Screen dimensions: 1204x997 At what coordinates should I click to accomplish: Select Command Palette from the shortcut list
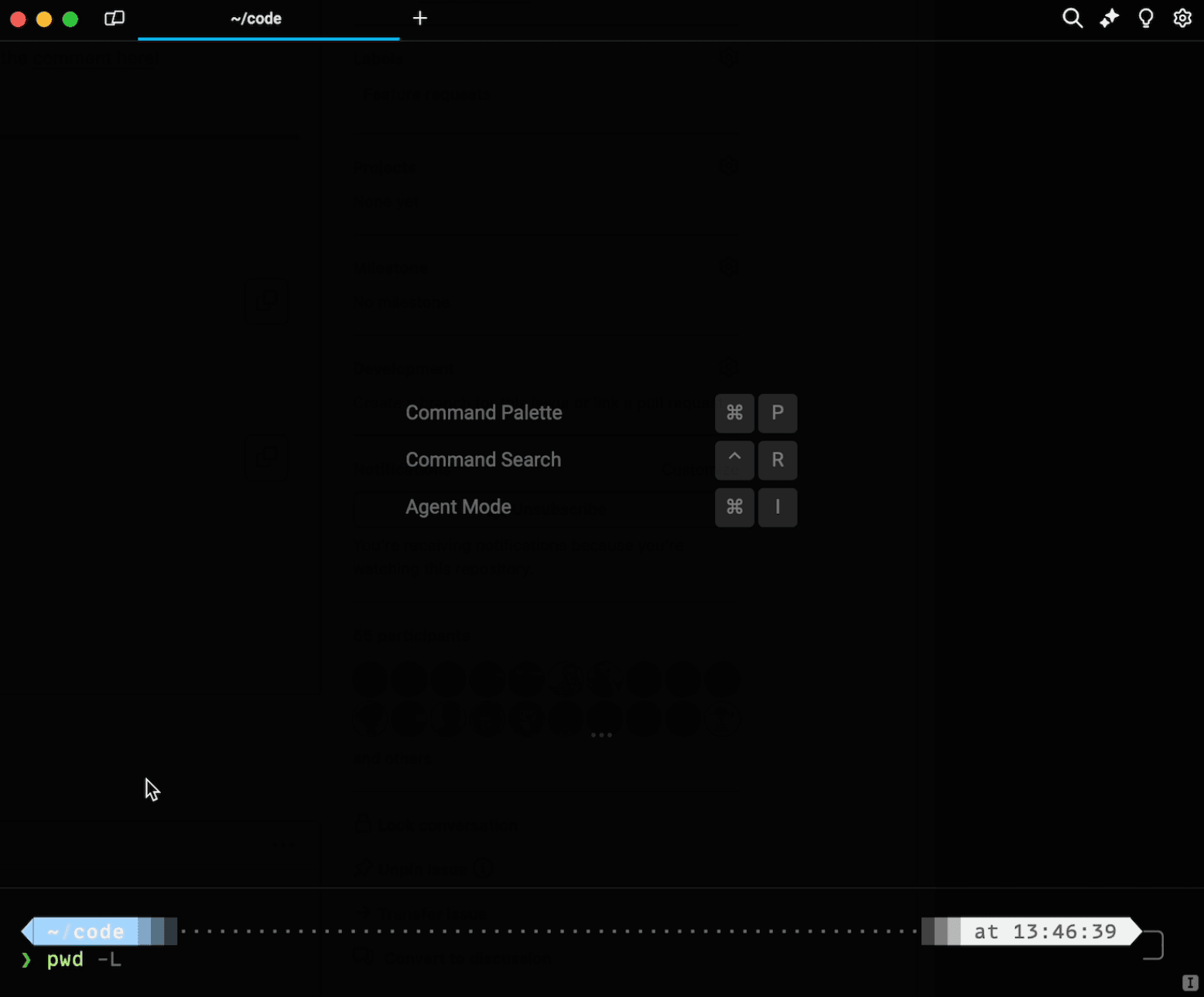click(x=484, y=413)
